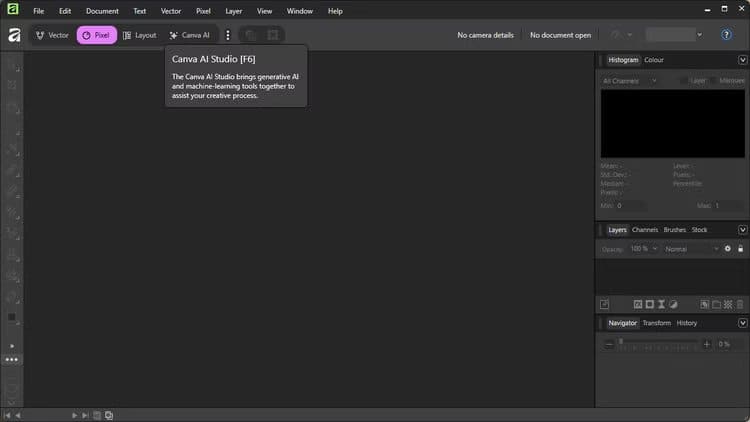Open the Vector menu in menu bar

171,11
